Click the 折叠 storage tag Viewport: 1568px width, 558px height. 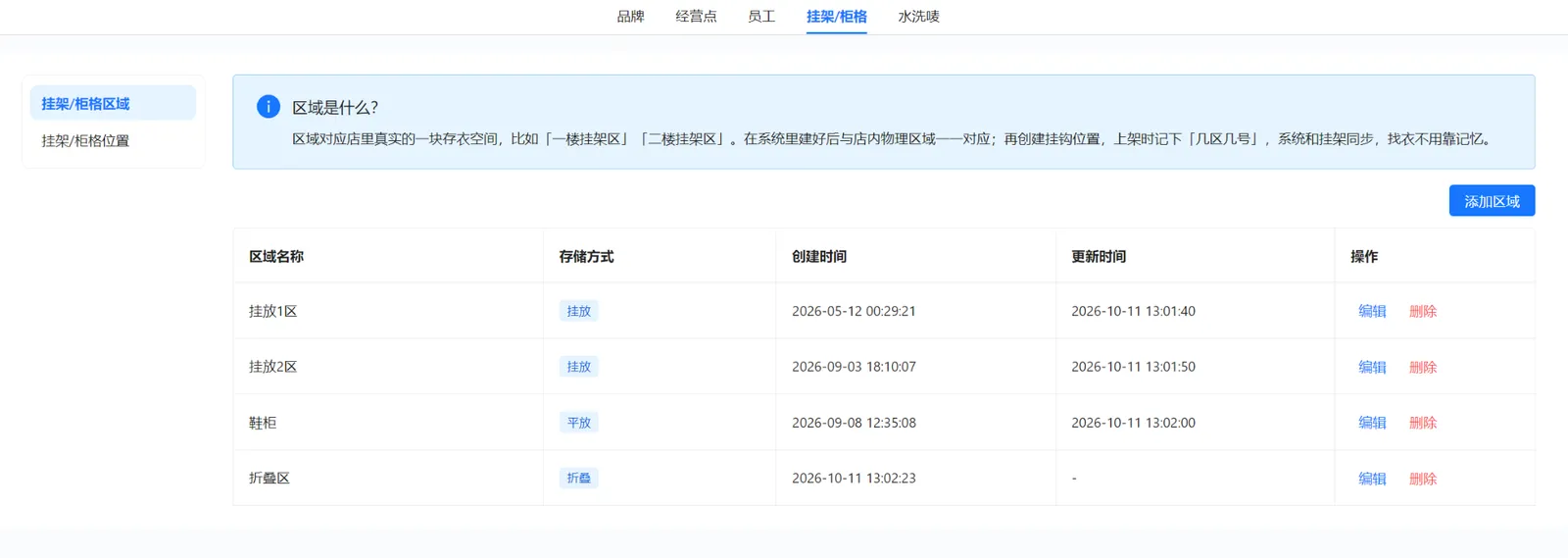(579, 479)
